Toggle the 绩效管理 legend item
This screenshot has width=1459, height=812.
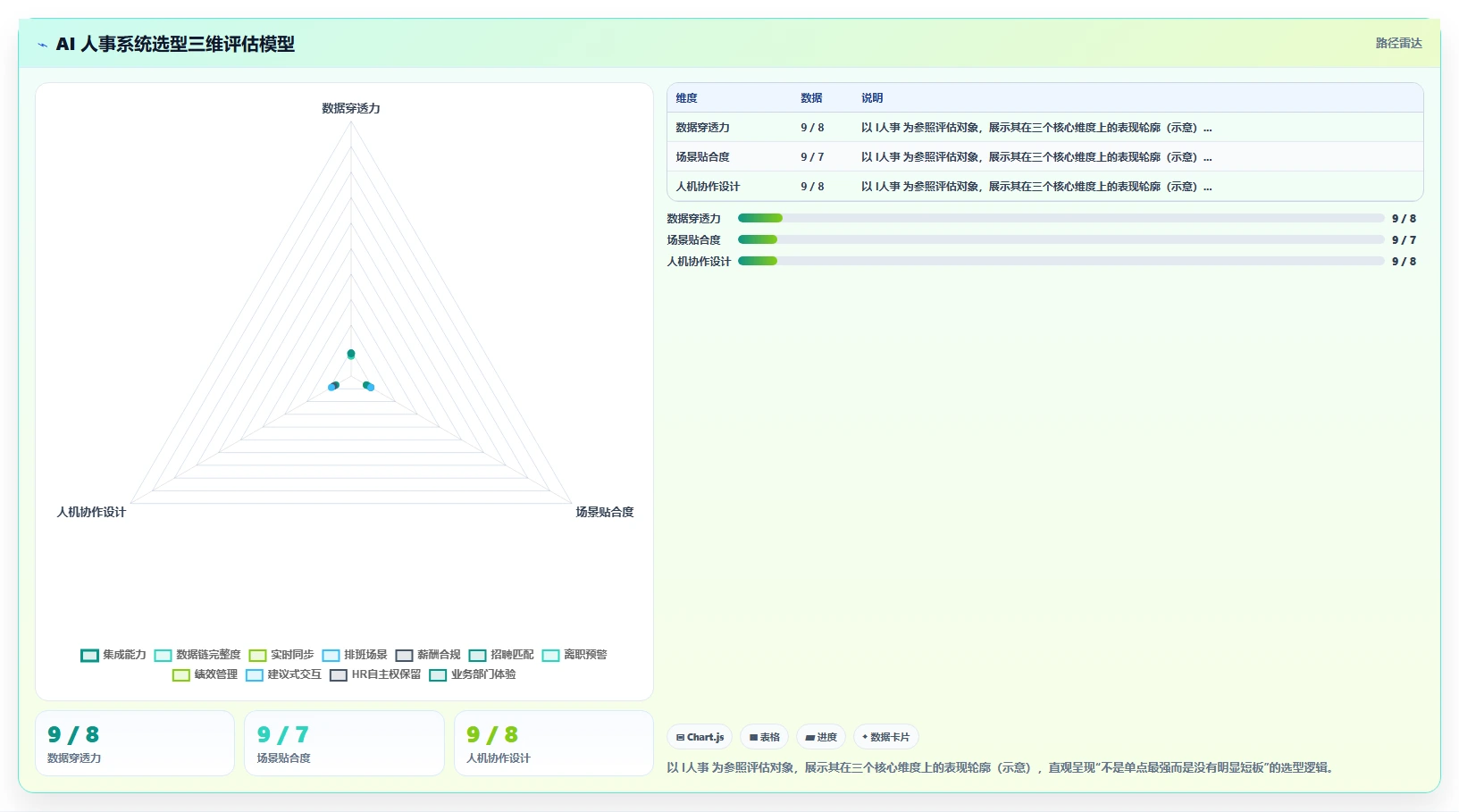(205, 674)
